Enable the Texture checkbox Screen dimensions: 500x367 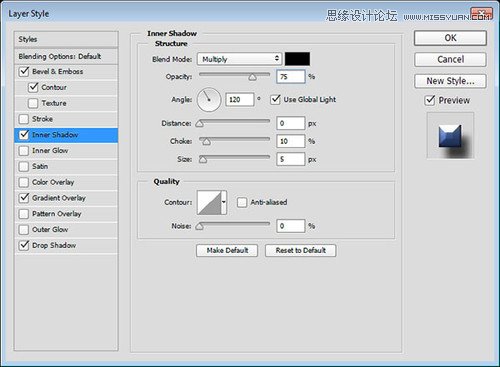tap(33, 103)
